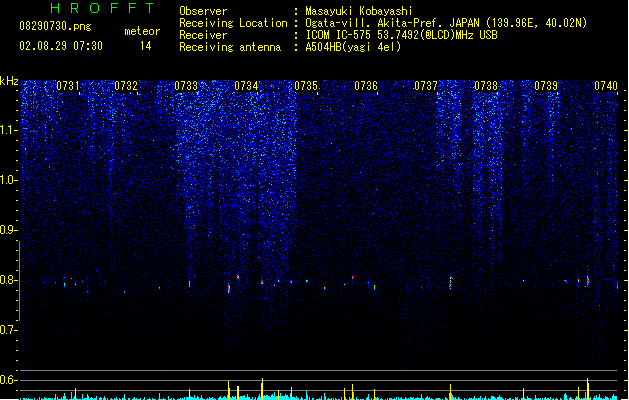Select the file name 08290730.png
The image size is (629, 400).
(55, 26)
